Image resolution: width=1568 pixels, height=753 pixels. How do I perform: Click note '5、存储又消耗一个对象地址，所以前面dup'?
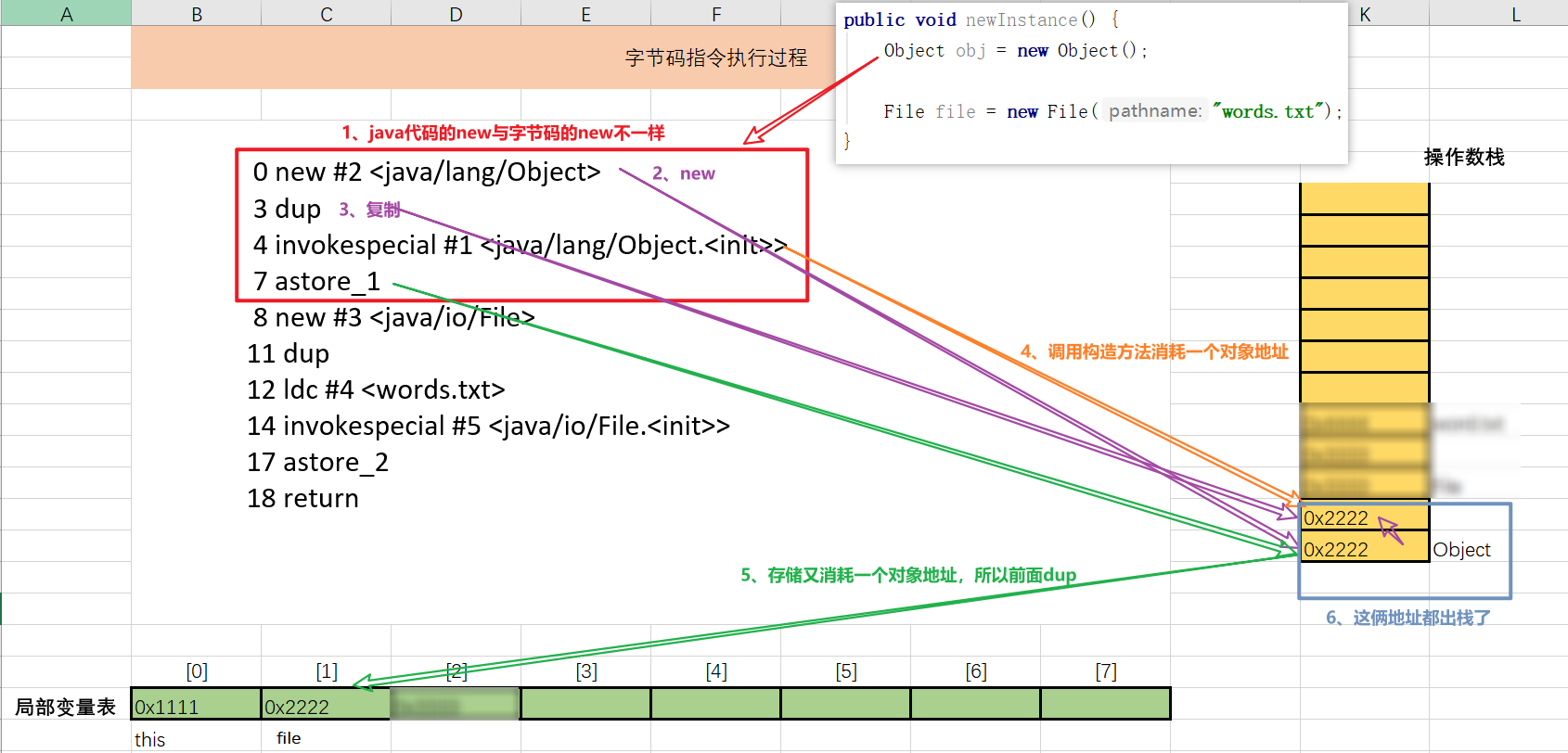click(908, 575)
